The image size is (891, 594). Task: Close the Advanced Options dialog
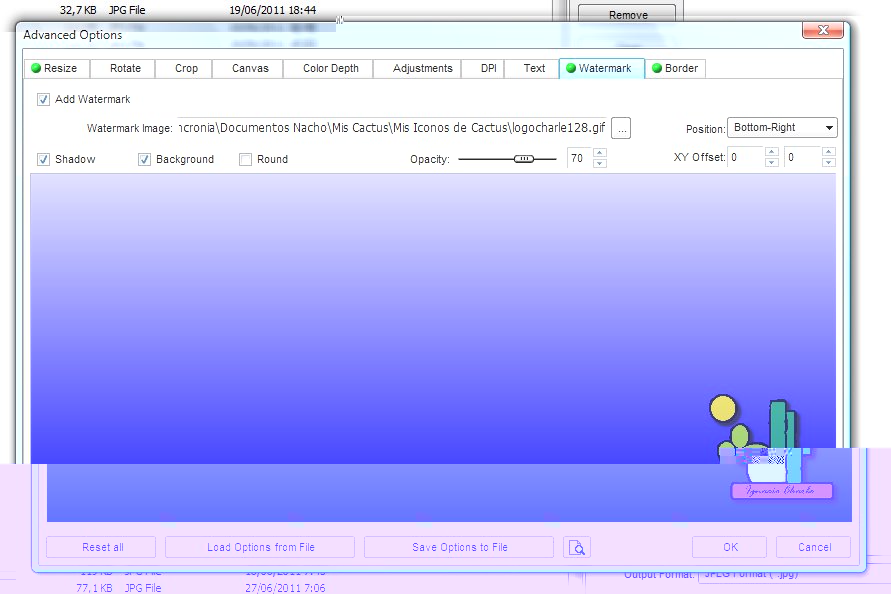click(824, 31)
